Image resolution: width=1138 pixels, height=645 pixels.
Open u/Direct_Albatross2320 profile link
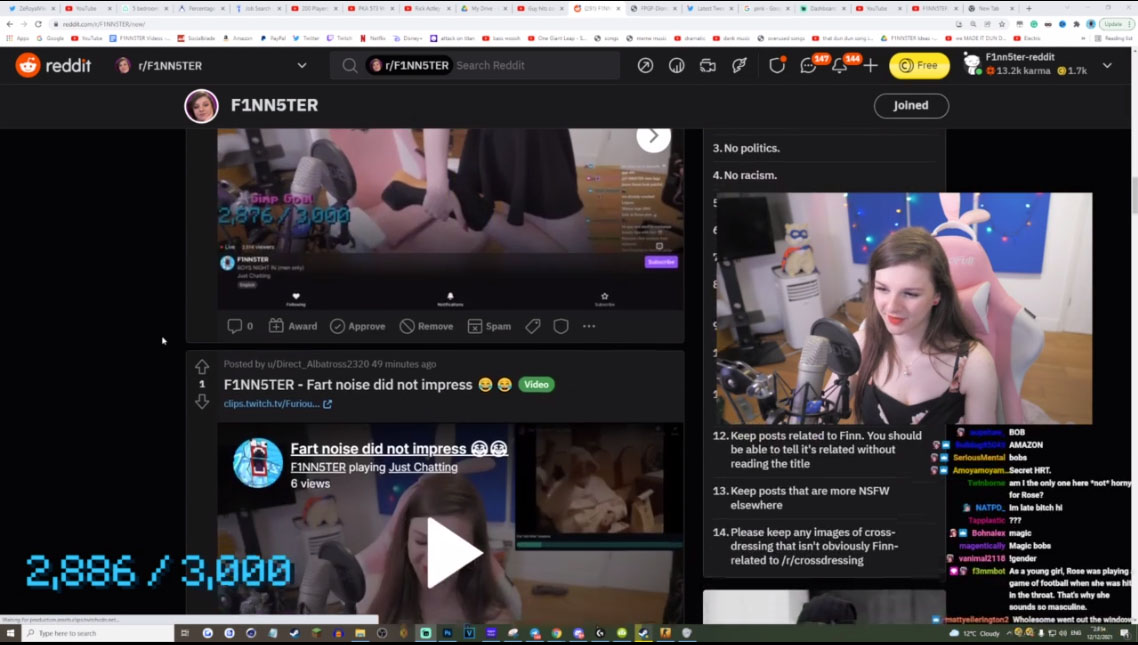click(x=318, y=364)
